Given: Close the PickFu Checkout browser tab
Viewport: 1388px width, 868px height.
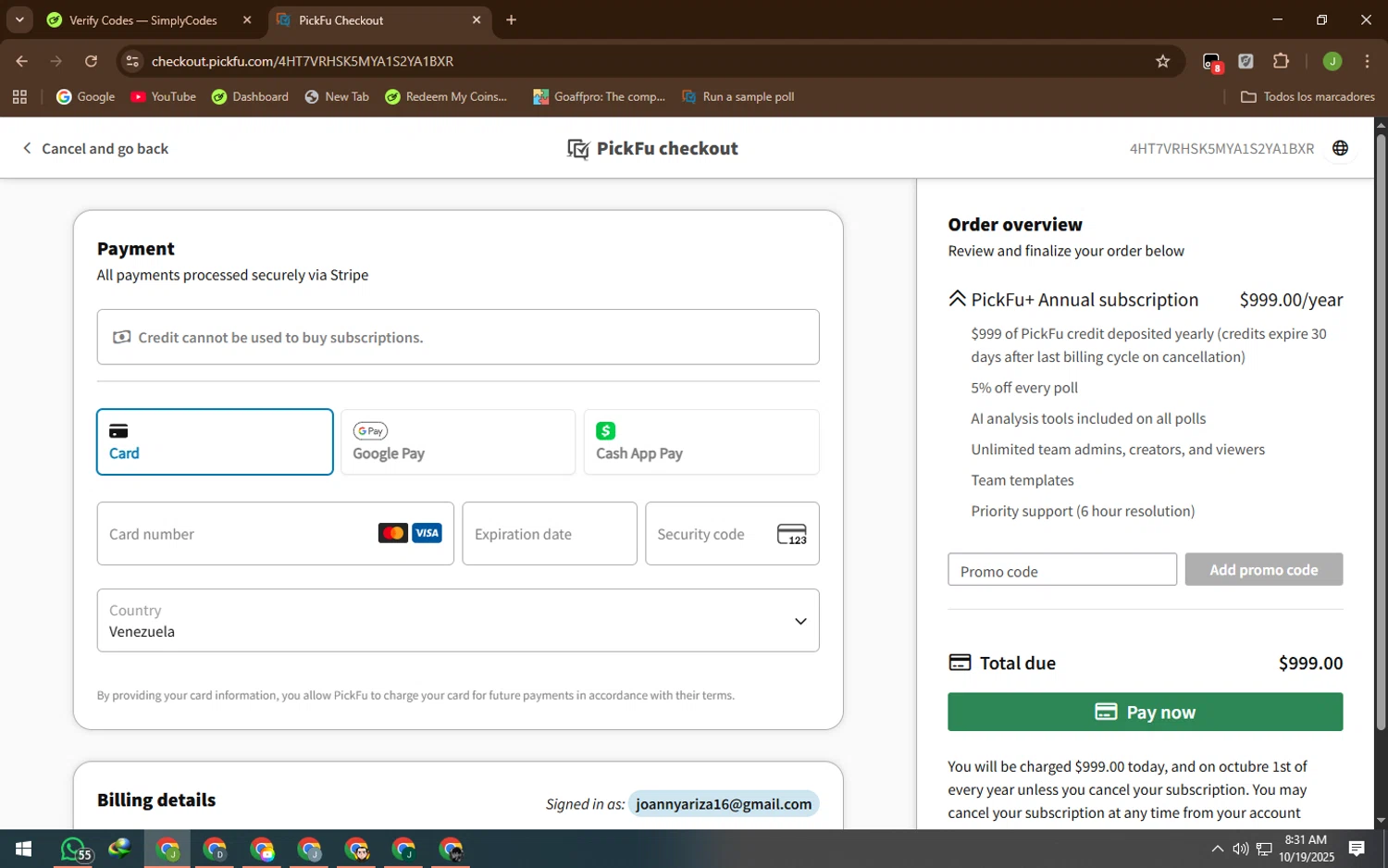Looking at the screenshot, I should (477, 20).
